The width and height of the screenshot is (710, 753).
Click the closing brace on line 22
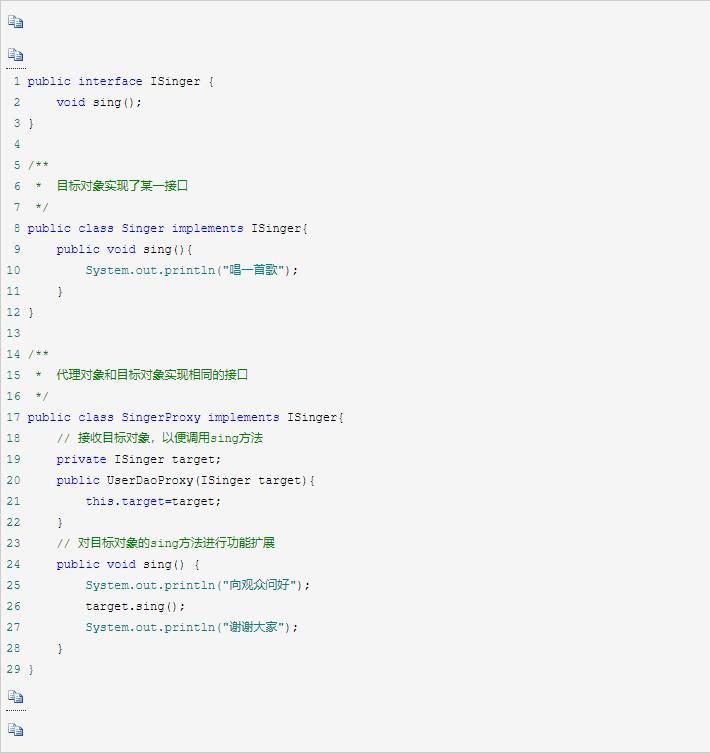tap(60, 522)
